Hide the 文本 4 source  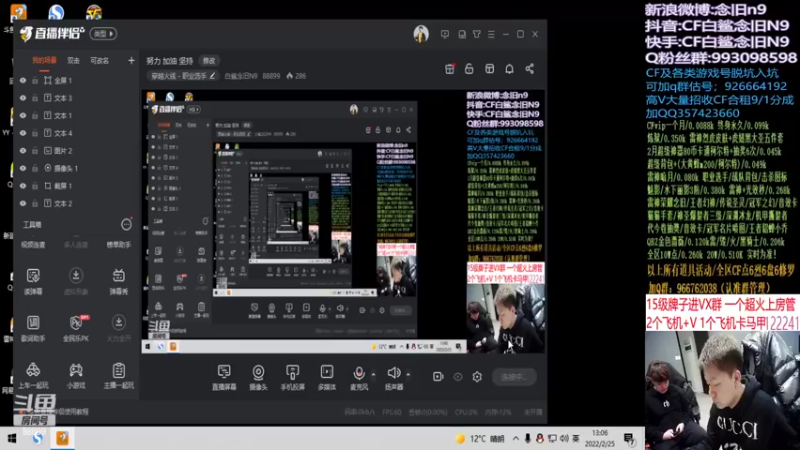pyautogui.click(x=23, y=133)
